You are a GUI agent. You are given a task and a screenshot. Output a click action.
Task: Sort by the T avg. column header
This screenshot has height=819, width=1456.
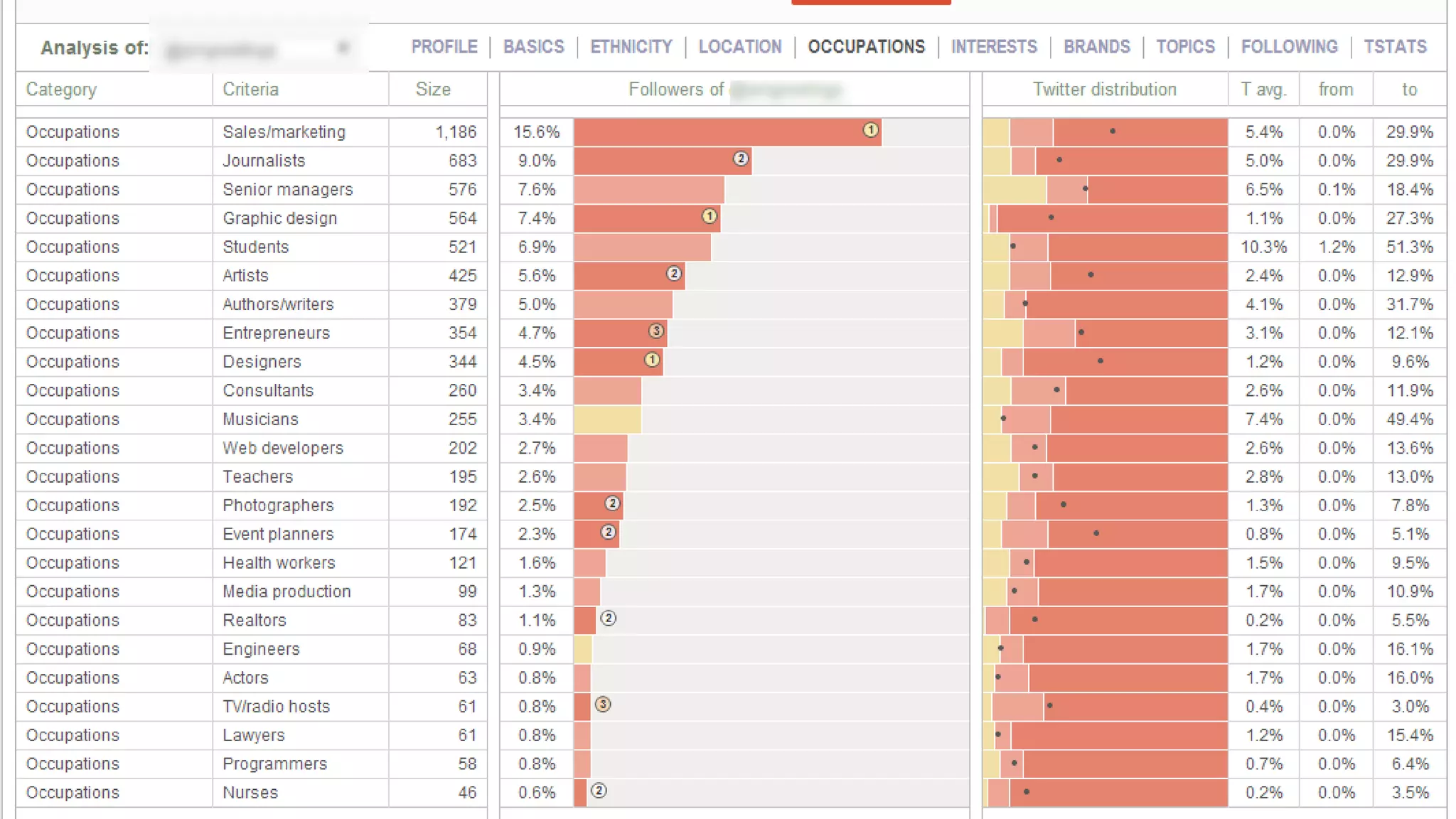point(1263,90)
